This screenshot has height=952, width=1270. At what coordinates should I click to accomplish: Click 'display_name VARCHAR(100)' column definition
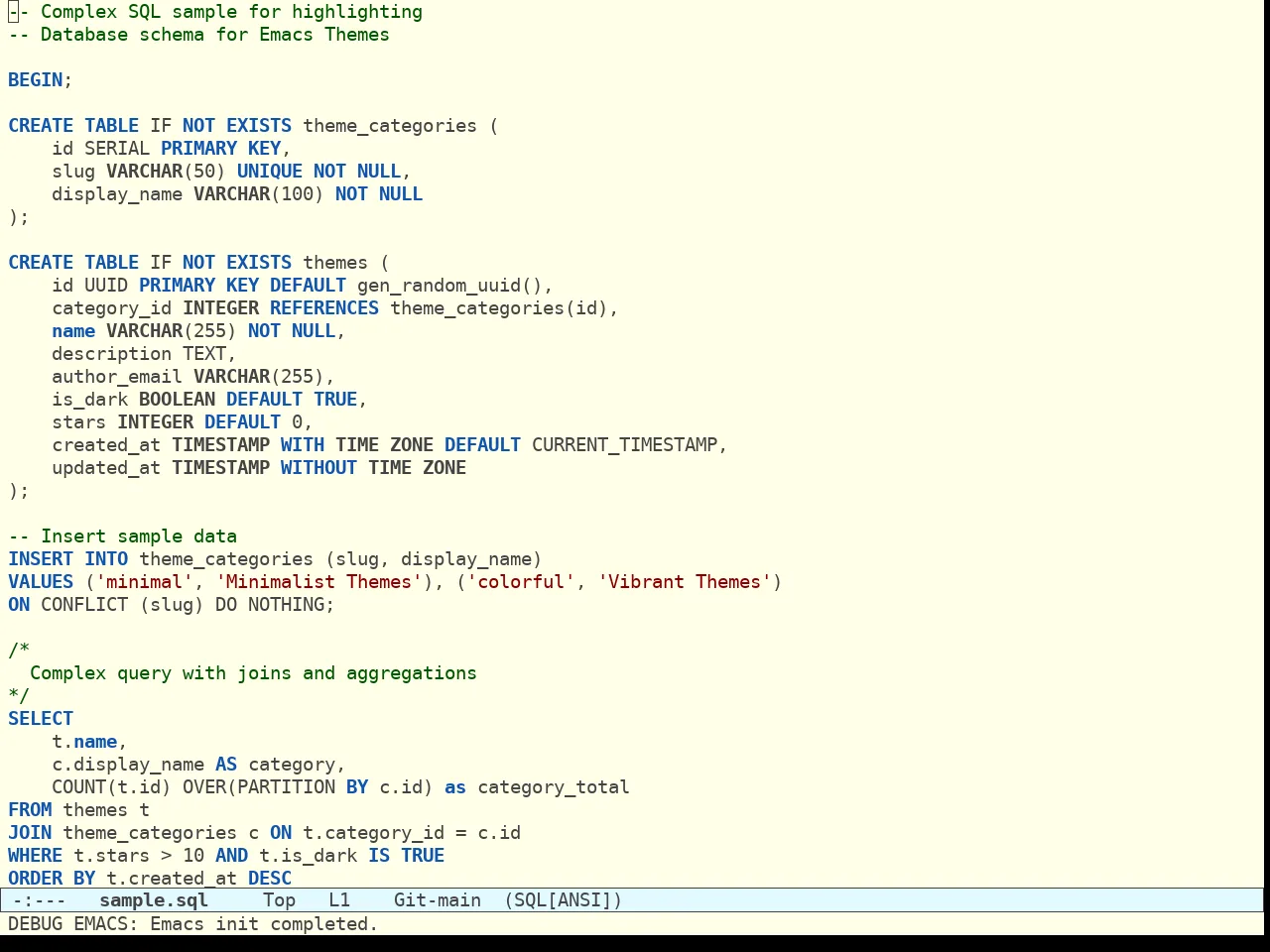(x=189, y=194)
